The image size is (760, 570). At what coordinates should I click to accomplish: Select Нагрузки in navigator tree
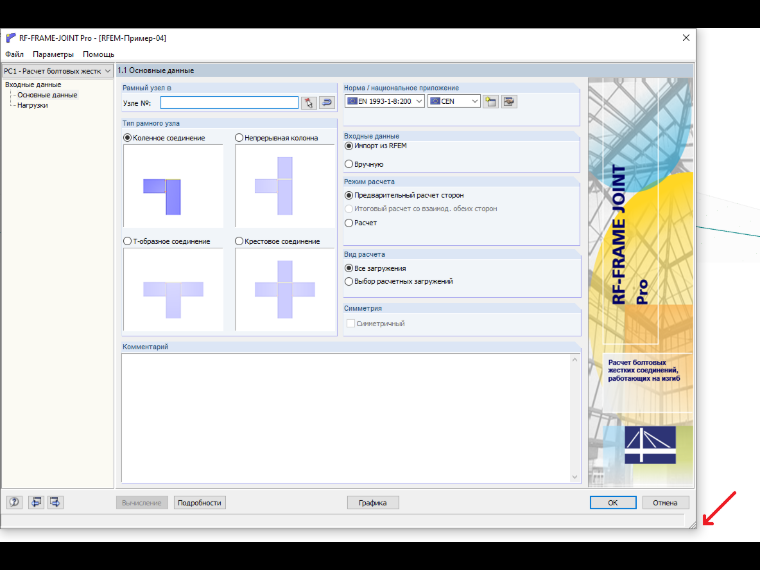click(x=32, y=105)
